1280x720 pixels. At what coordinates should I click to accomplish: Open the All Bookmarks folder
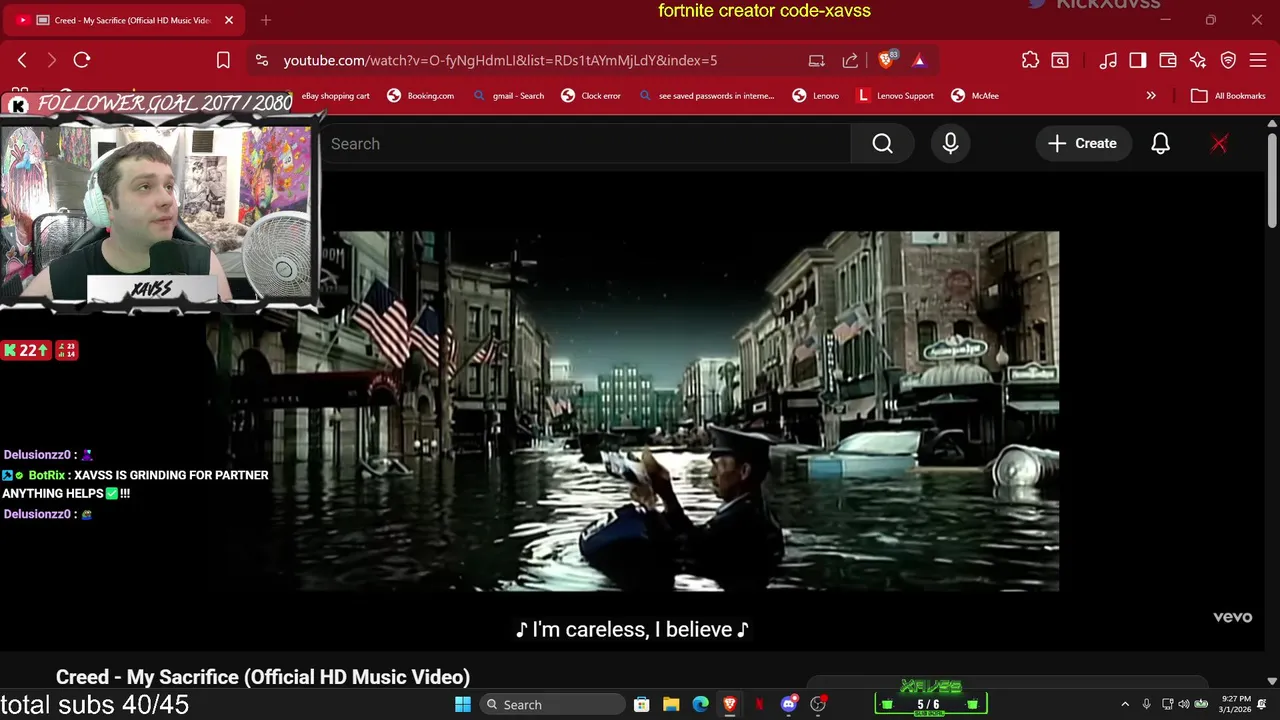[1229, 96]
